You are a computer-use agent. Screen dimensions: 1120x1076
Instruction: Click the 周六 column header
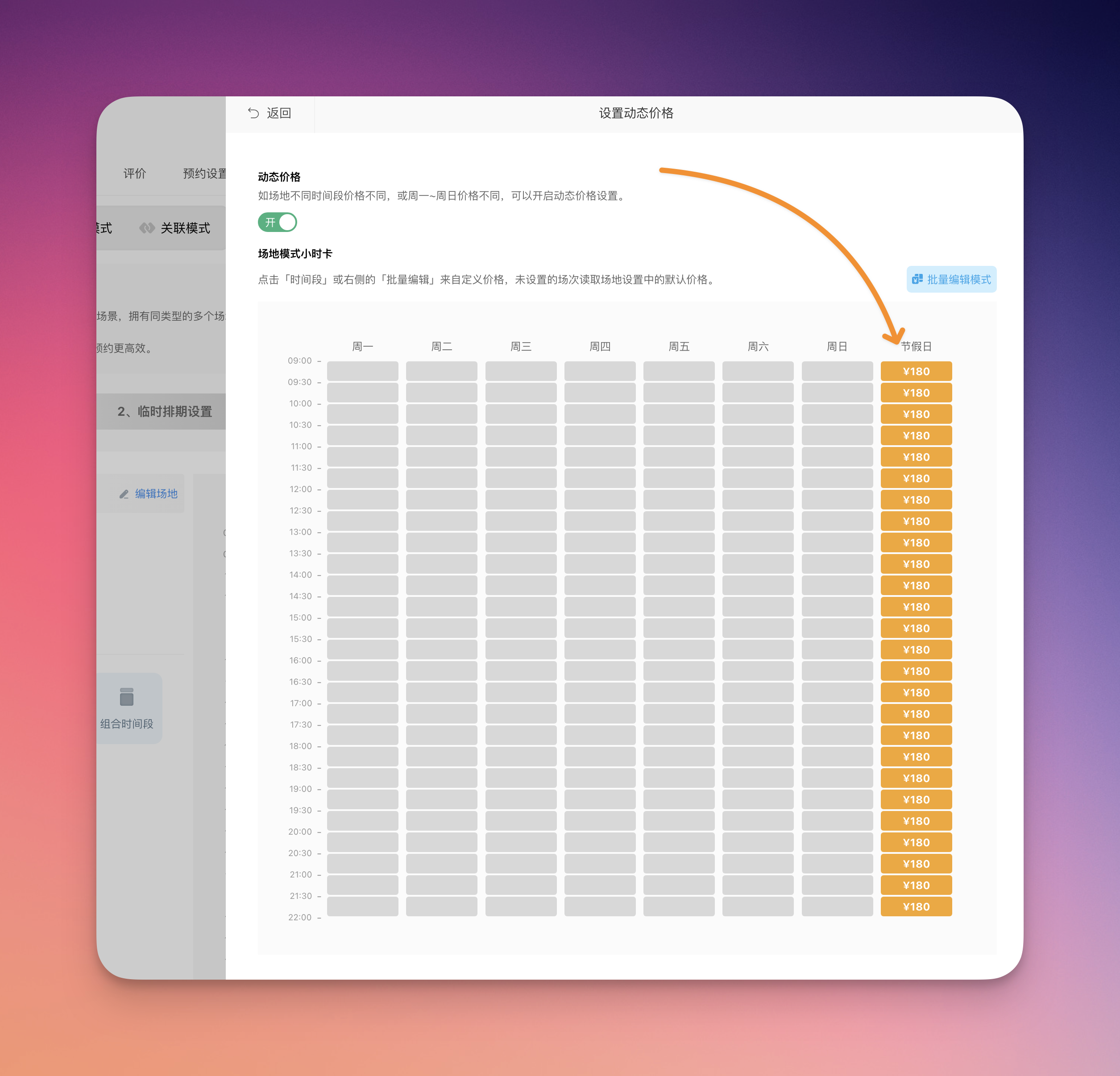pos(758,346)
